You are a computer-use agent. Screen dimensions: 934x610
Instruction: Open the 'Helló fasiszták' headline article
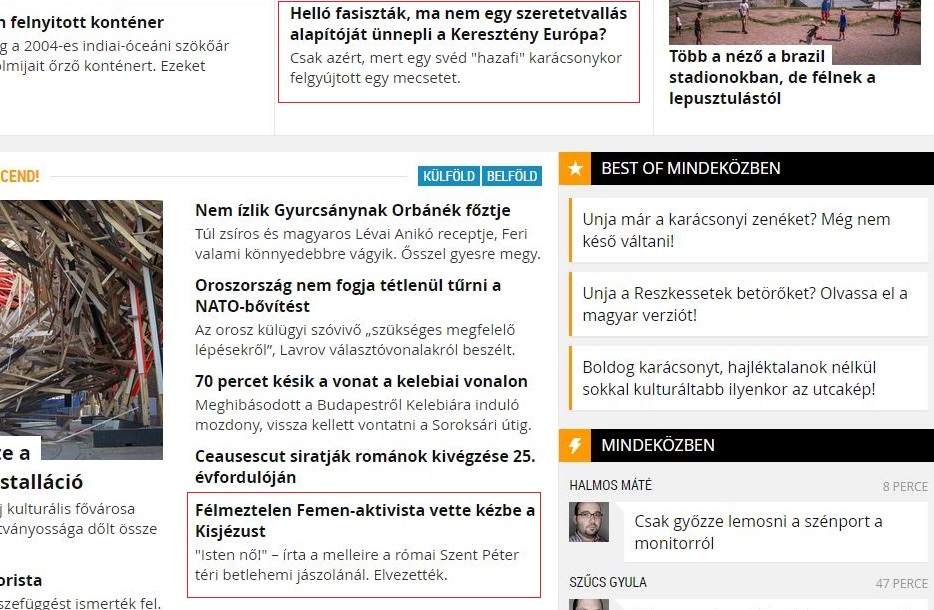coord(458,24)
